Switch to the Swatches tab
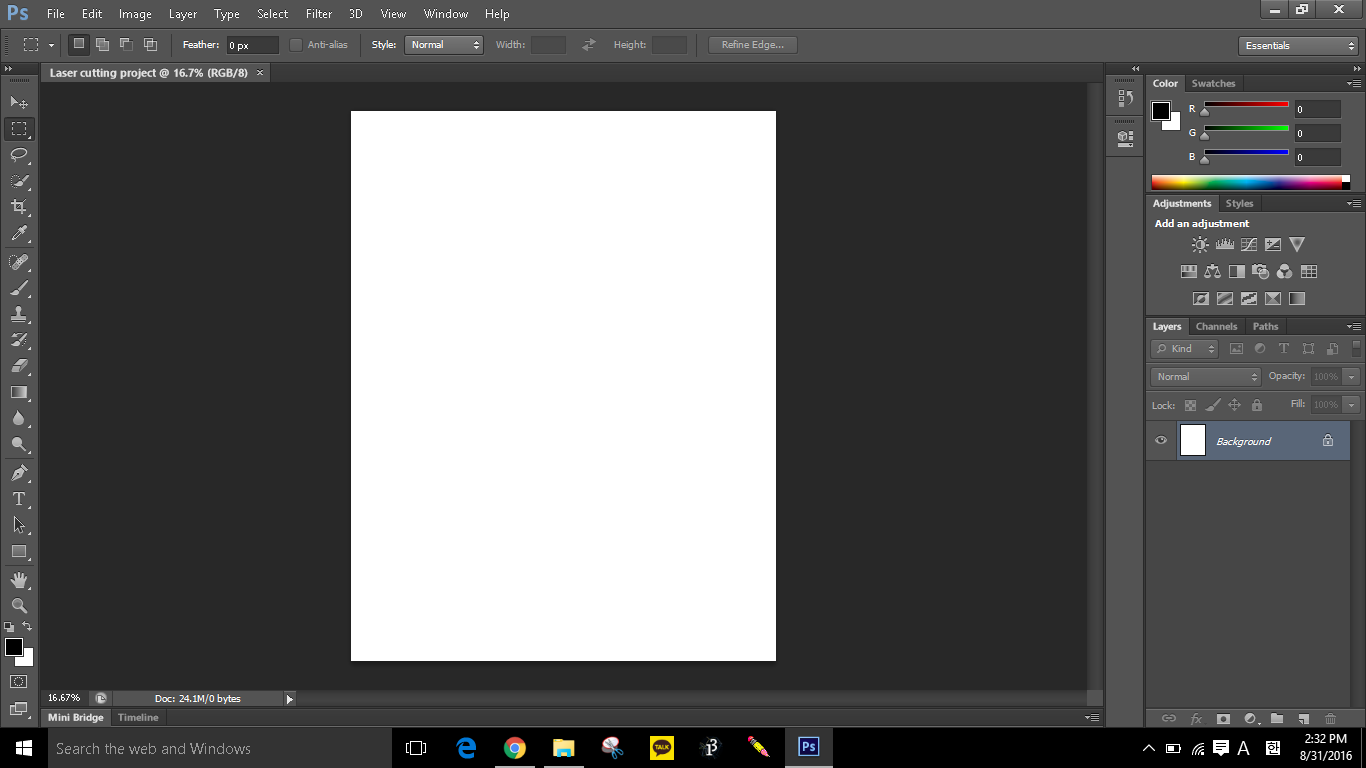This screenshot has height=768, width=1366. pos(1213,84)
